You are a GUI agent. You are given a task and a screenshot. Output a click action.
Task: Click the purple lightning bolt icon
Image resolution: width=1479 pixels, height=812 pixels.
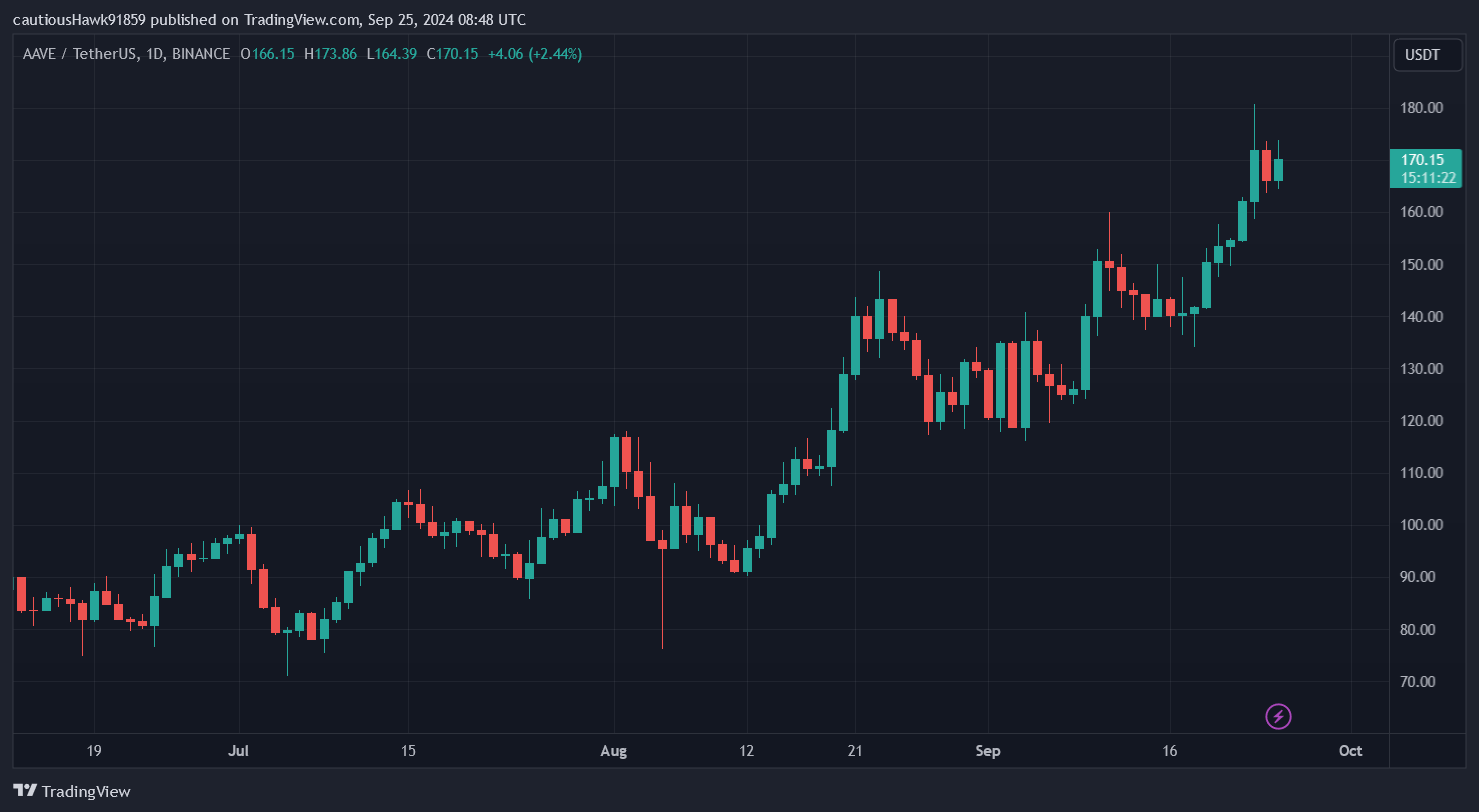[1278, 716]
